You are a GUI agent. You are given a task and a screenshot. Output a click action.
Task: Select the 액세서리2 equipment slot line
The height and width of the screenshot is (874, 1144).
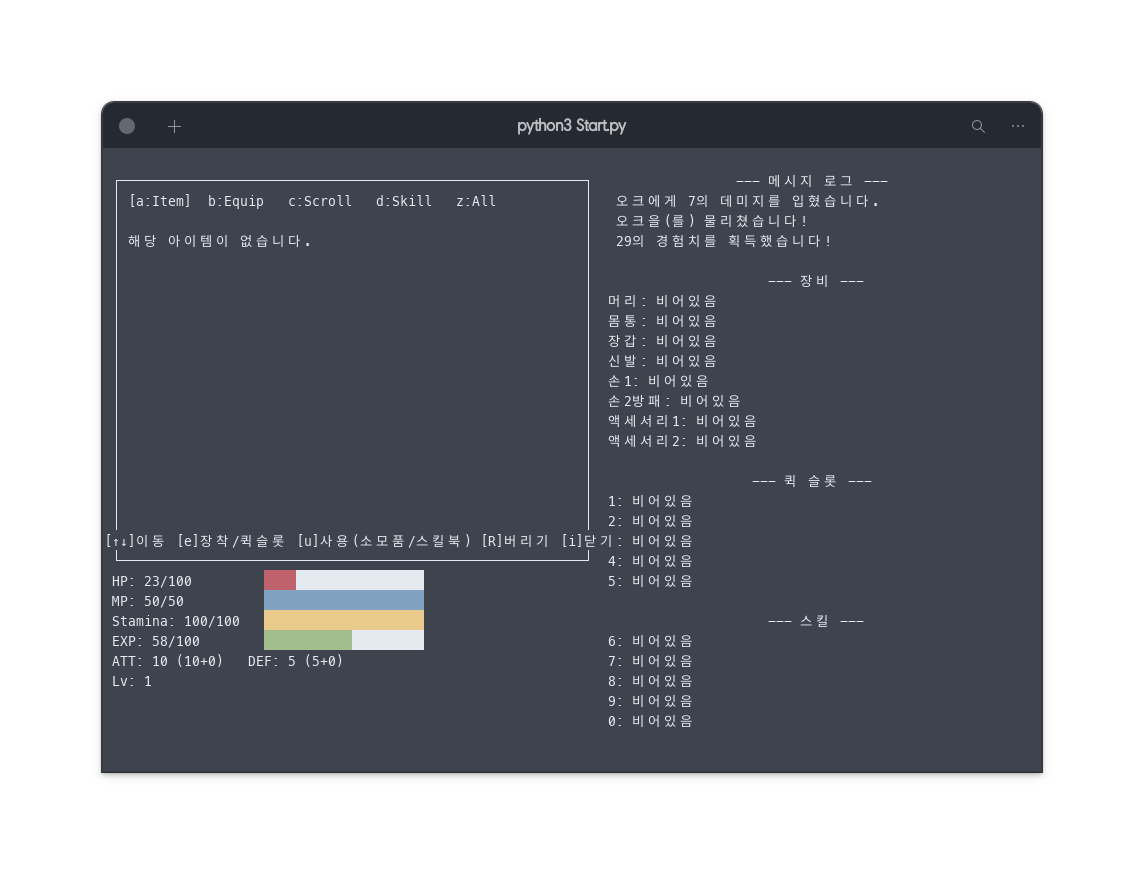[682, 441]
